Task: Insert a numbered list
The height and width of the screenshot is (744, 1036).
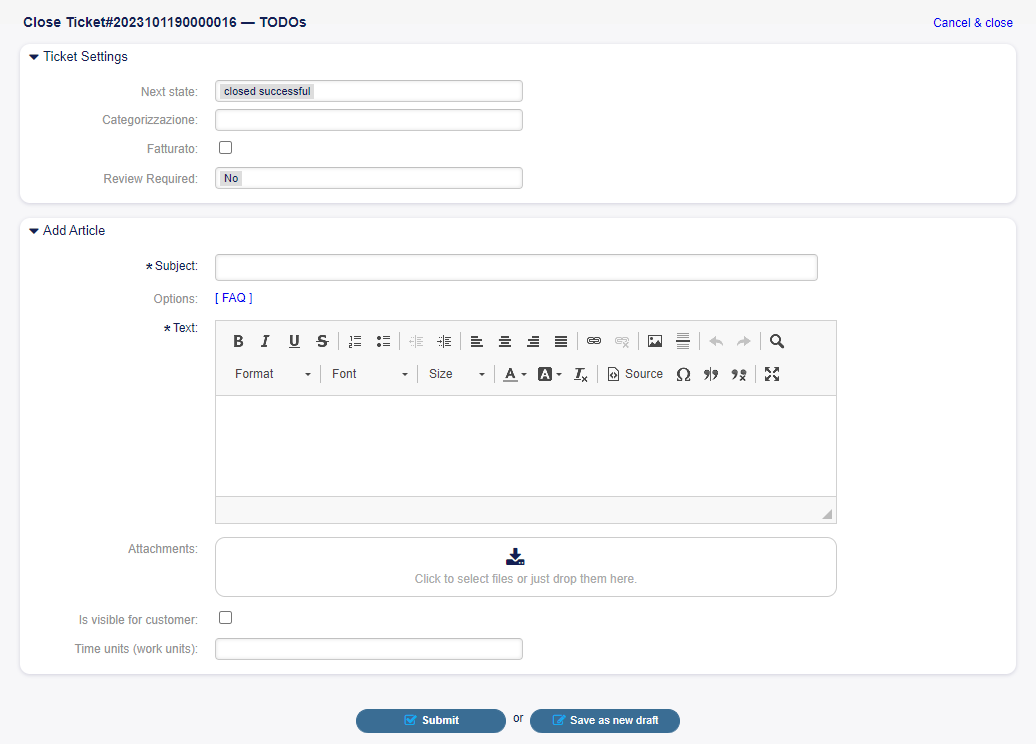Action: (355, 341)
